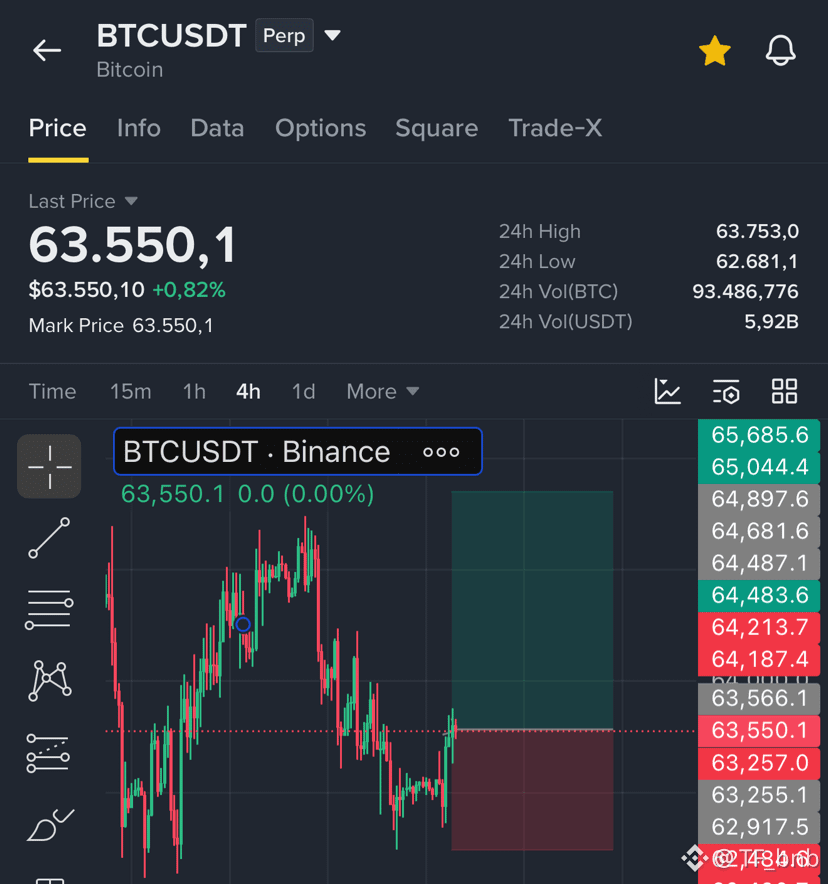Click the 24h Low value 62.681,1
The height and width of the screenshot is (884, 828).
pyautogui.click(x=757, y=262)
